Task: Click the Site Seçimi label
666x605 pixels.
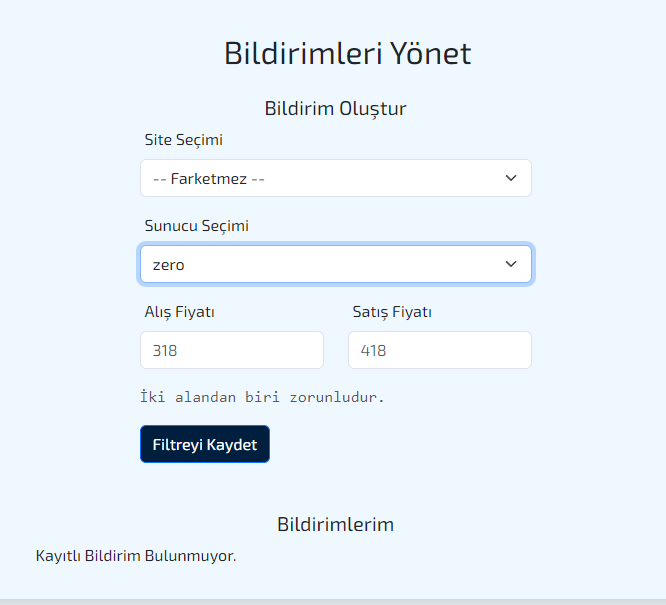Action: pos(183,140)
